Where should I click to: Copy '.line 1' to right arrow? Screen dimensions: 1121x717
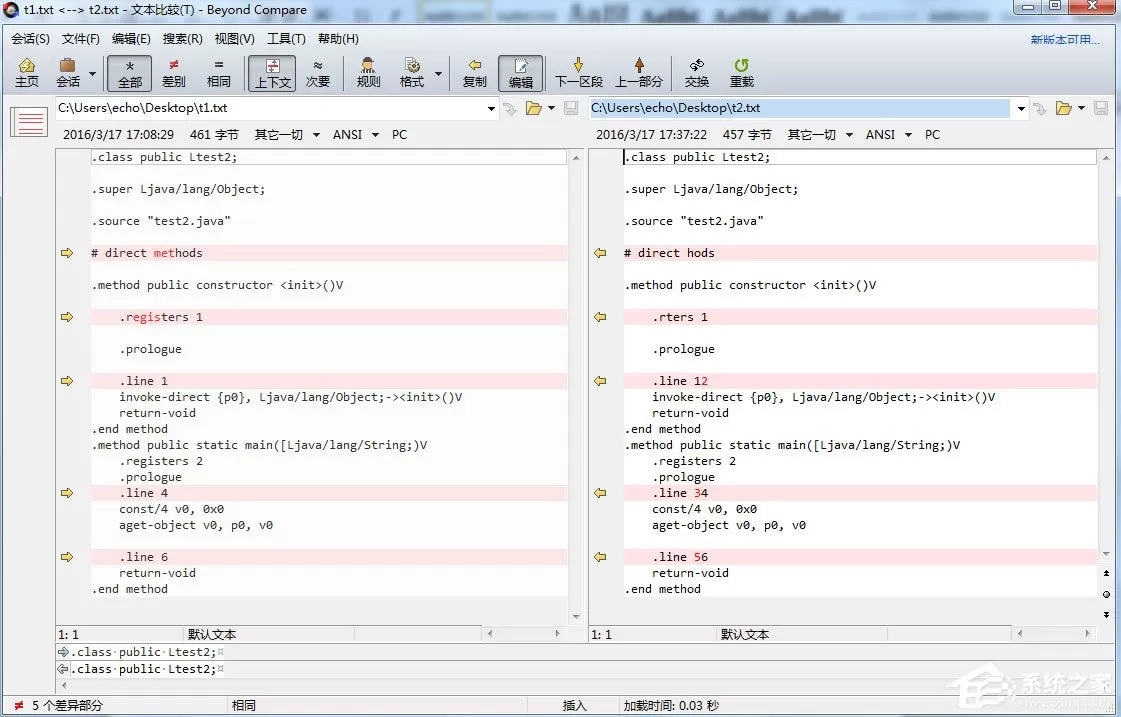click(67, 381)
